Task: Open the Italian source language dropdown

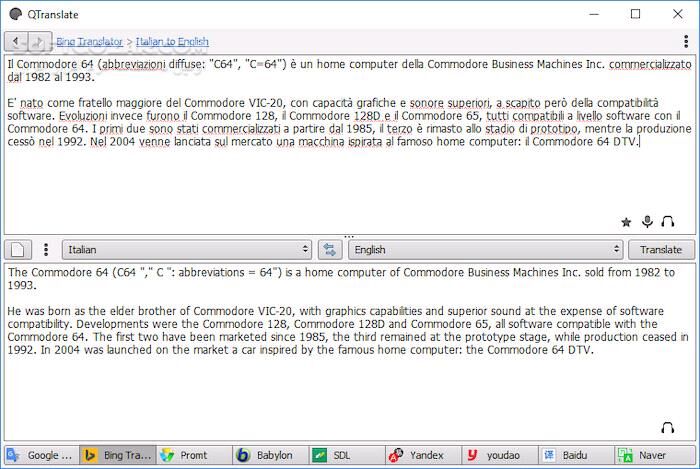Action: [x=187, y=249]
